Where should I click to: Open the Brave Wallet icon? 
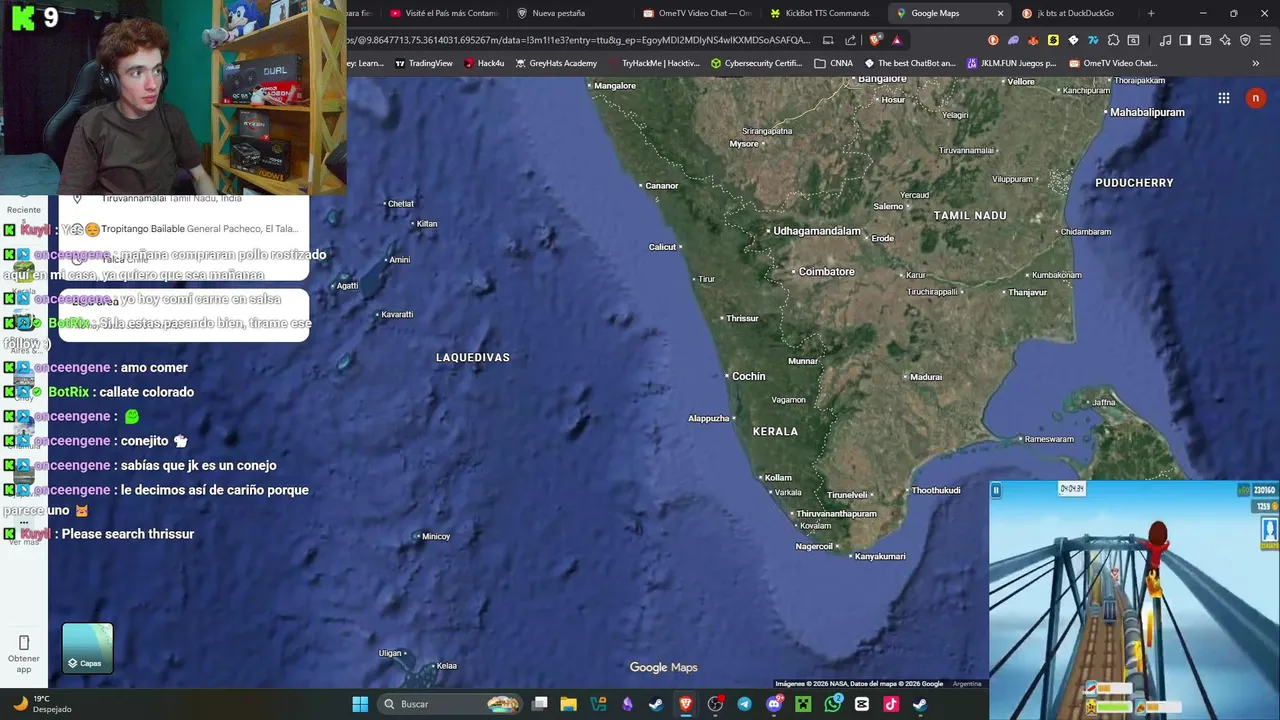(x=1205, y=40)
